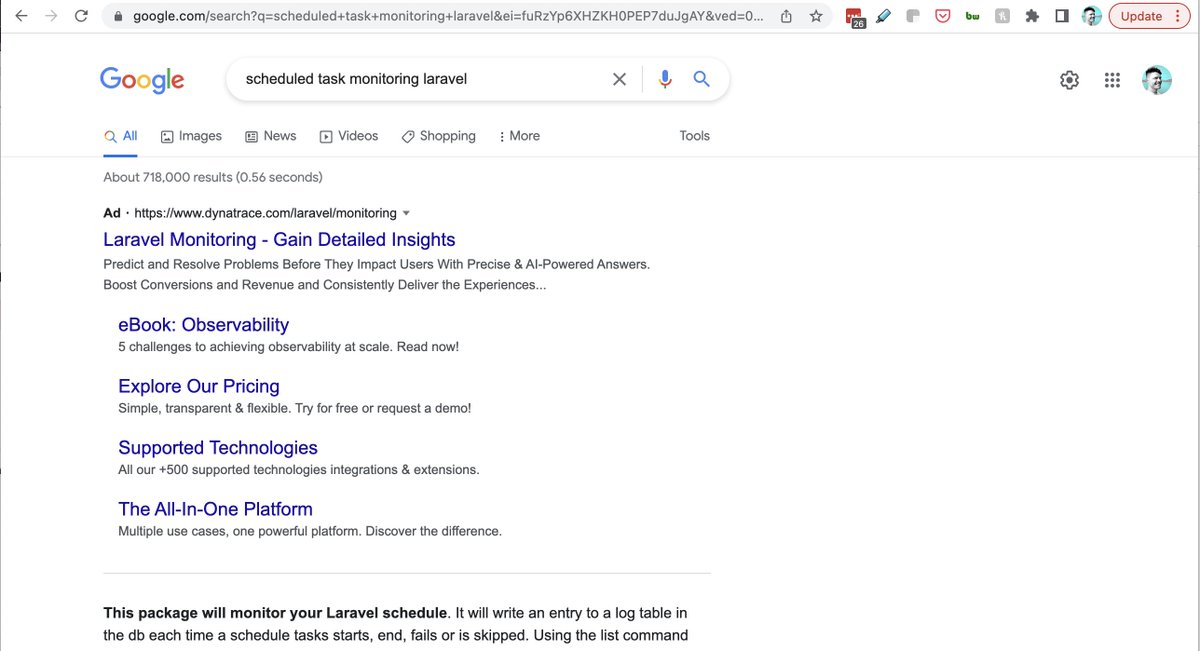Open the Chrome extensions puzzle icon
Screen dimensions: 1200x651
(x=1032, y=16)
